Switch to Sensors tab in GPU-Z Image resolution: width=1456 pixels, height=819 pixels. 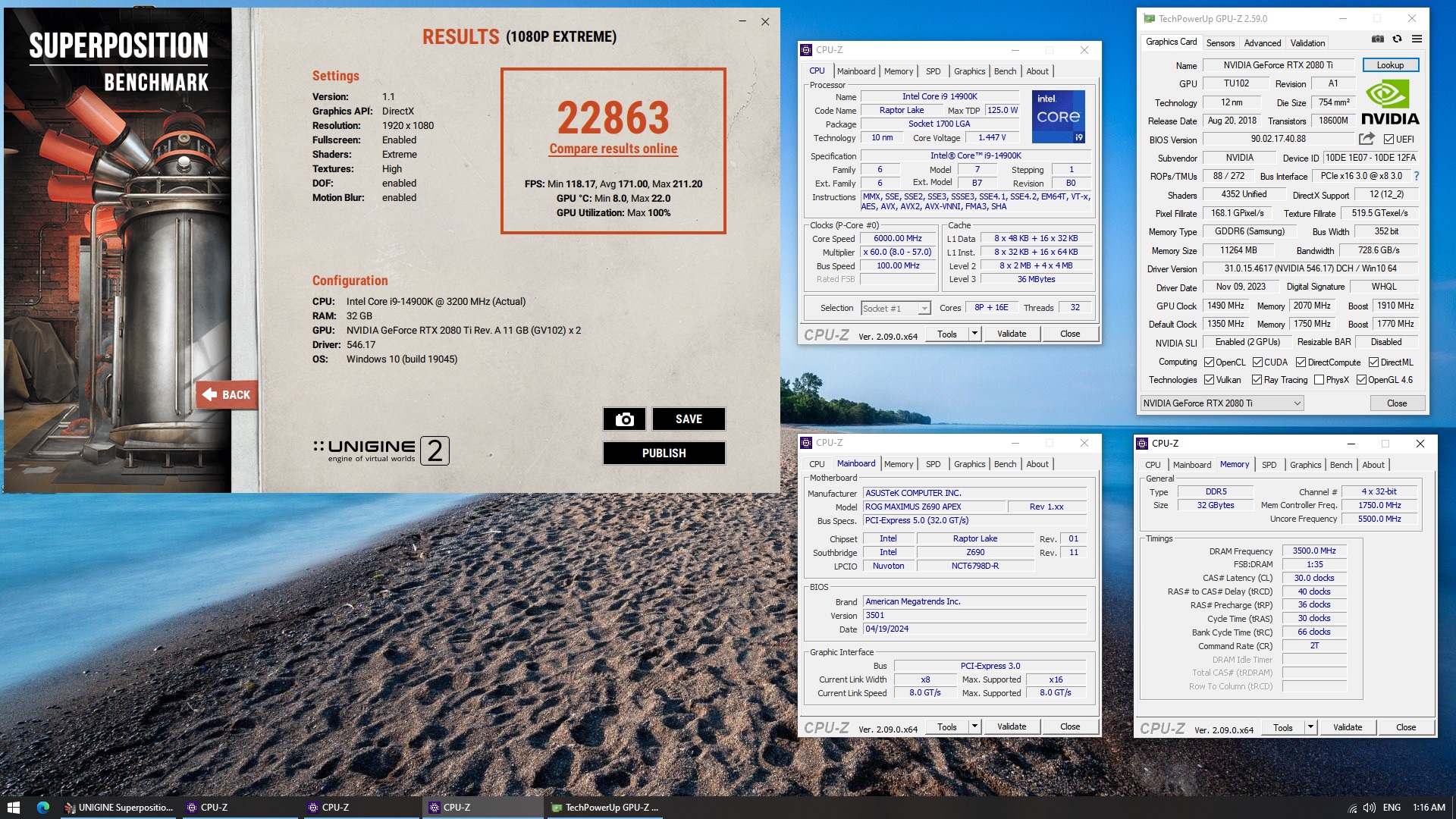pos(1220,43)
